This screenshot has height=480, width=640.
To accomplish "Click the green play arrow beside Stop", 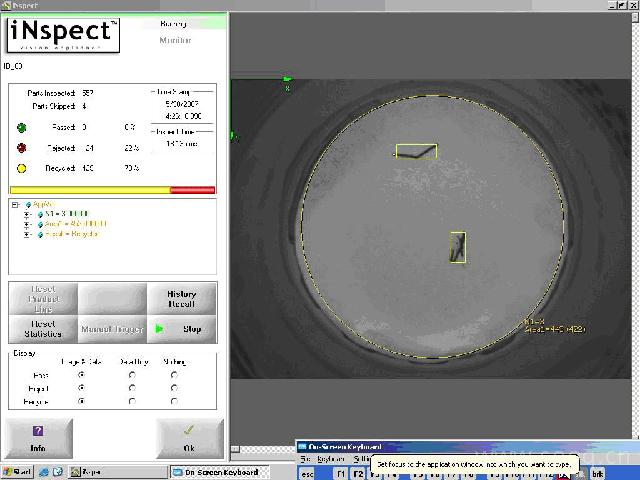I will pos(159,329).
